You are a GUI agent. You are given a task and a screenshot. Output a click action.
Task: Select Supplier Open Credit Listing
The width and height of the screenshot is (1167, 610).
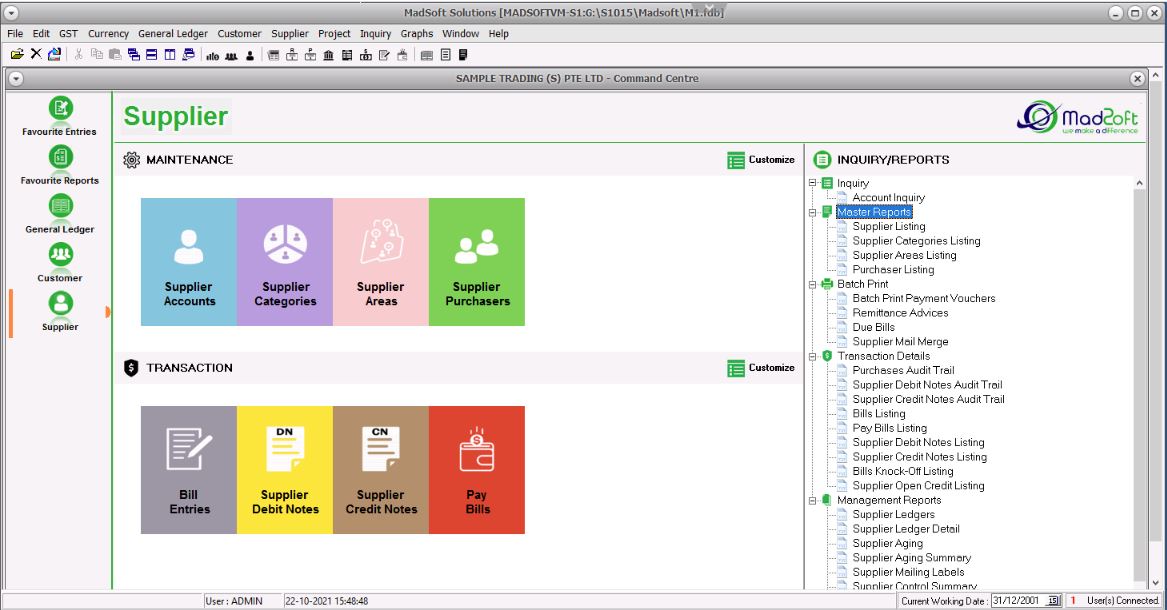tap(918, 486)
